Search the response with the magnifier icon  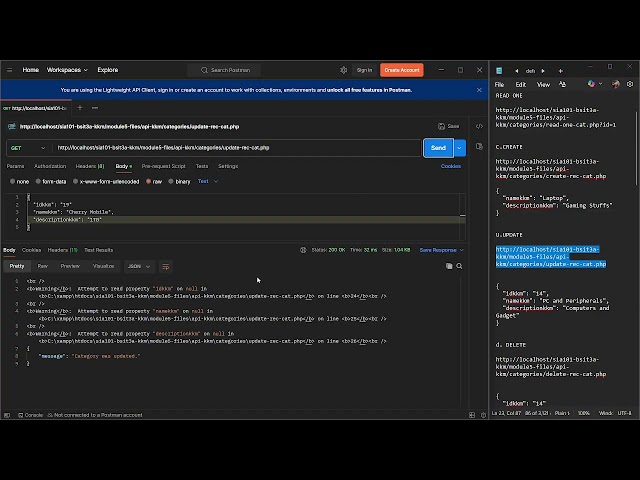tap(459, 266)
